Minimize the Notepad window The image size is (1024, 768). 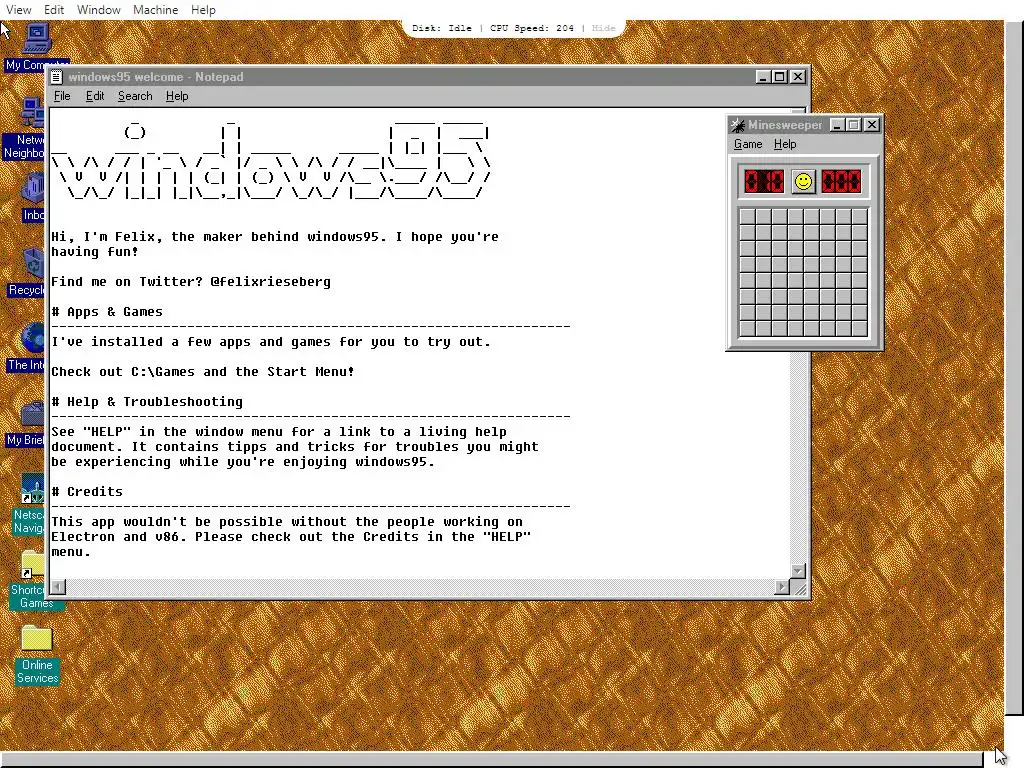762,77
